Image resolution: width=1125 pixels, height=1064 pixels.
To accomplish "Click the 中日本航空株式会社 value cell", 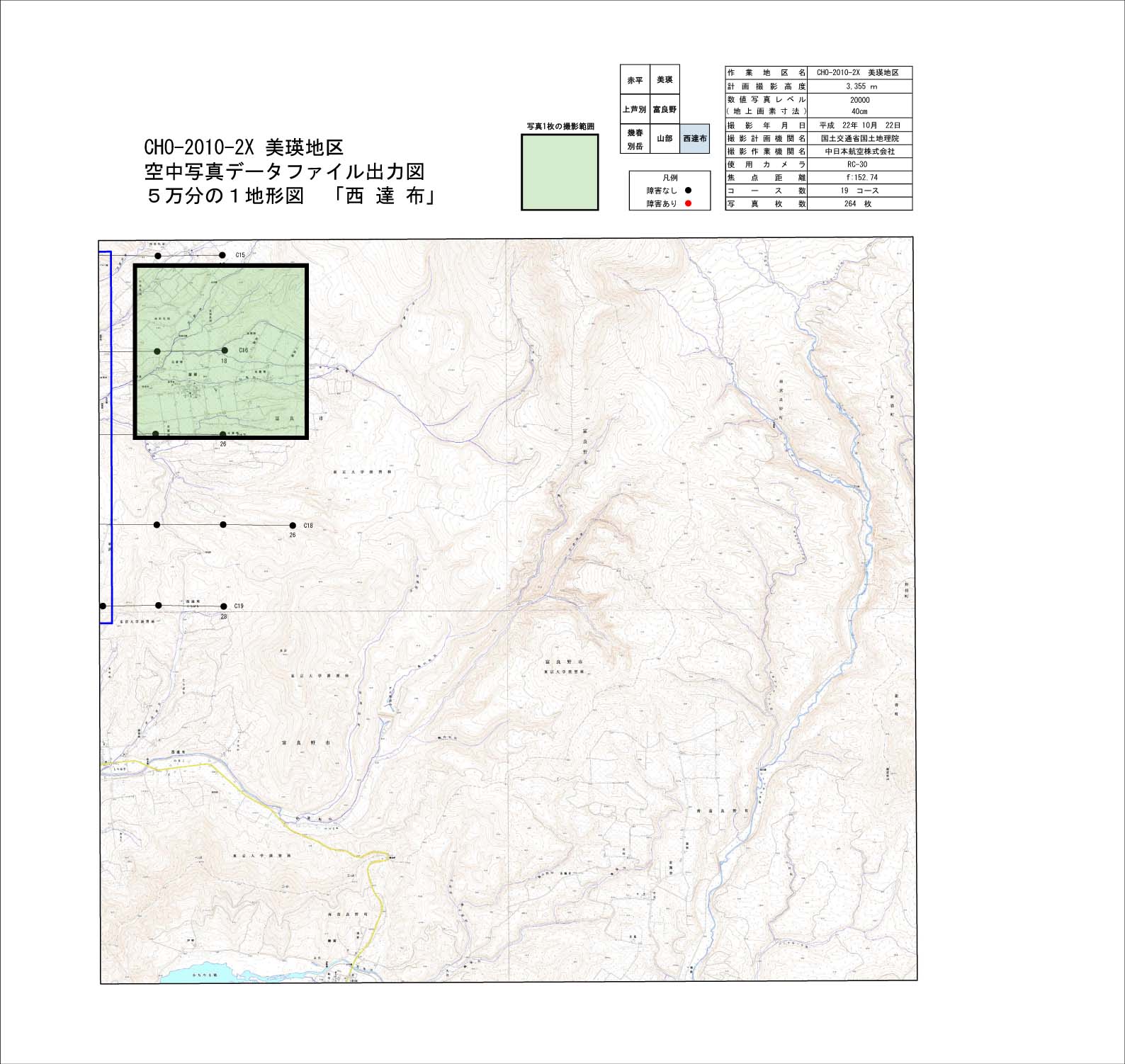I will click(x=859, y=152).
